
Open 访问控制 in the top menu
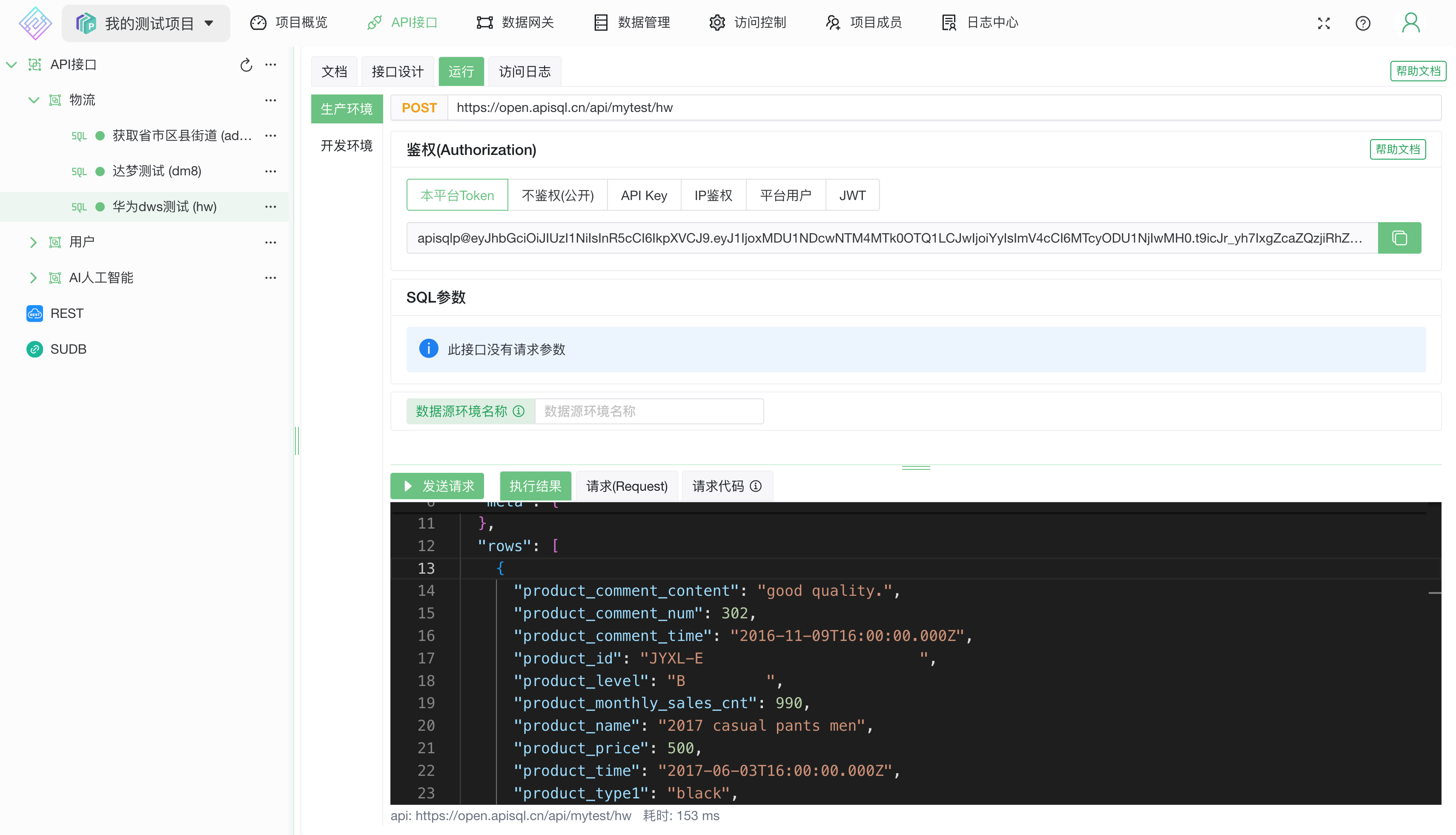tap(748, 23)
